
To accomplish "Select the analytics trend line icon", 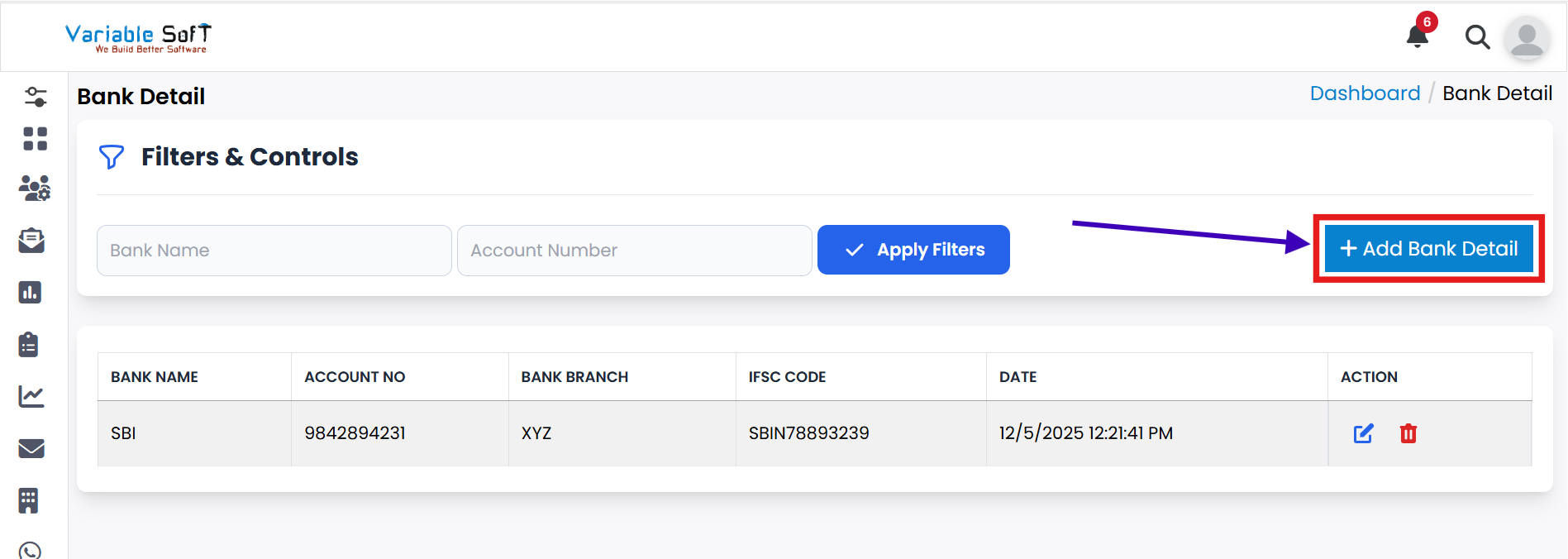I will coord(32,396).
